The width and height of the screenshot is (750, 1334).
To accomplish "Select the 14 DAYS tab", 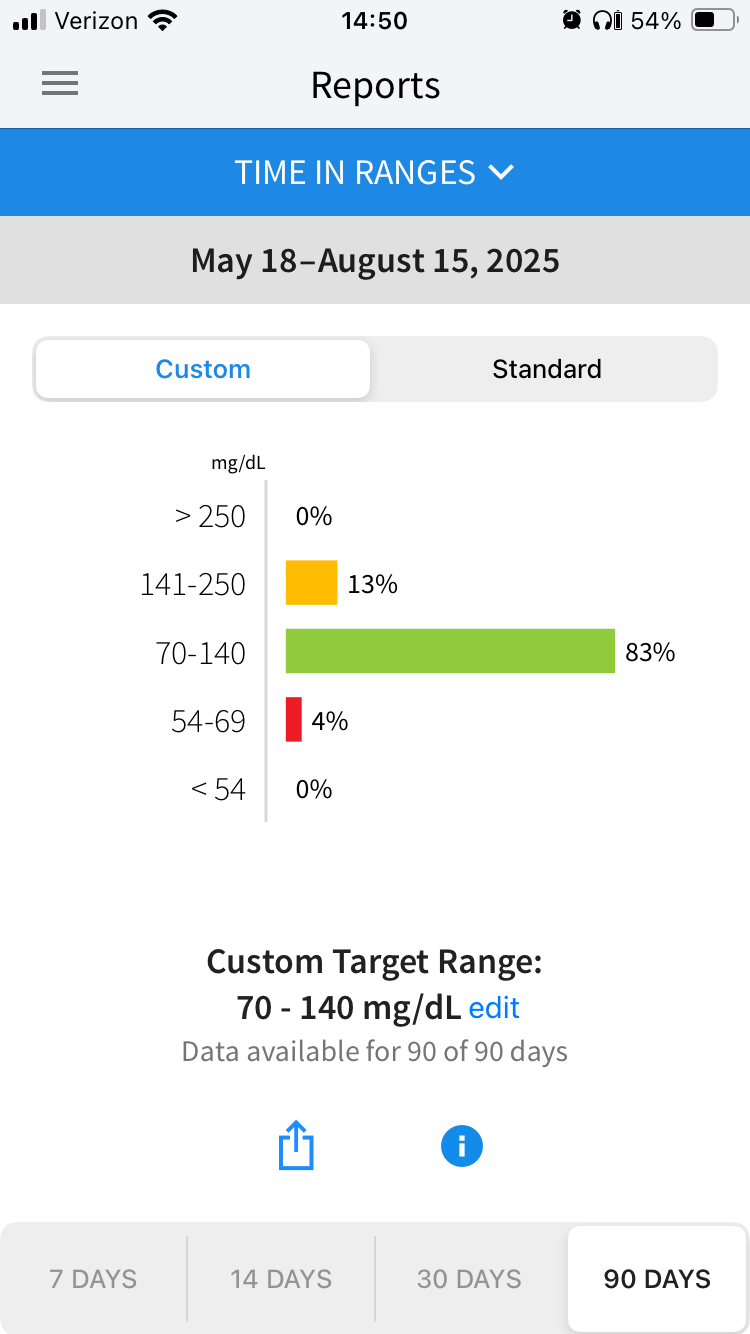I will 281,1279.
